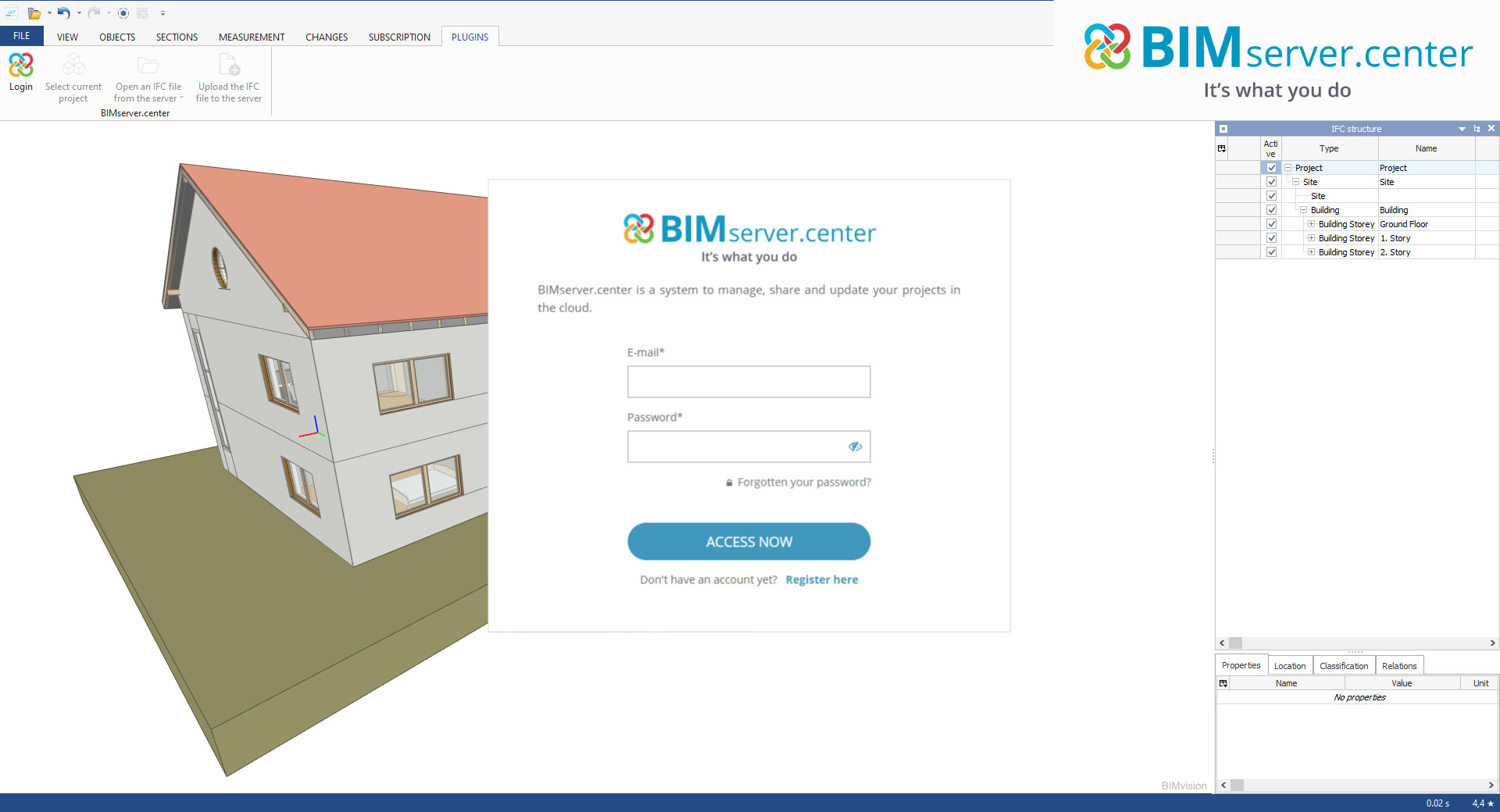Viewport: 1500px width, 812px height.
Task: Open the Customize Quick Access Toolbar dropdown
Action: click(162, 13)
